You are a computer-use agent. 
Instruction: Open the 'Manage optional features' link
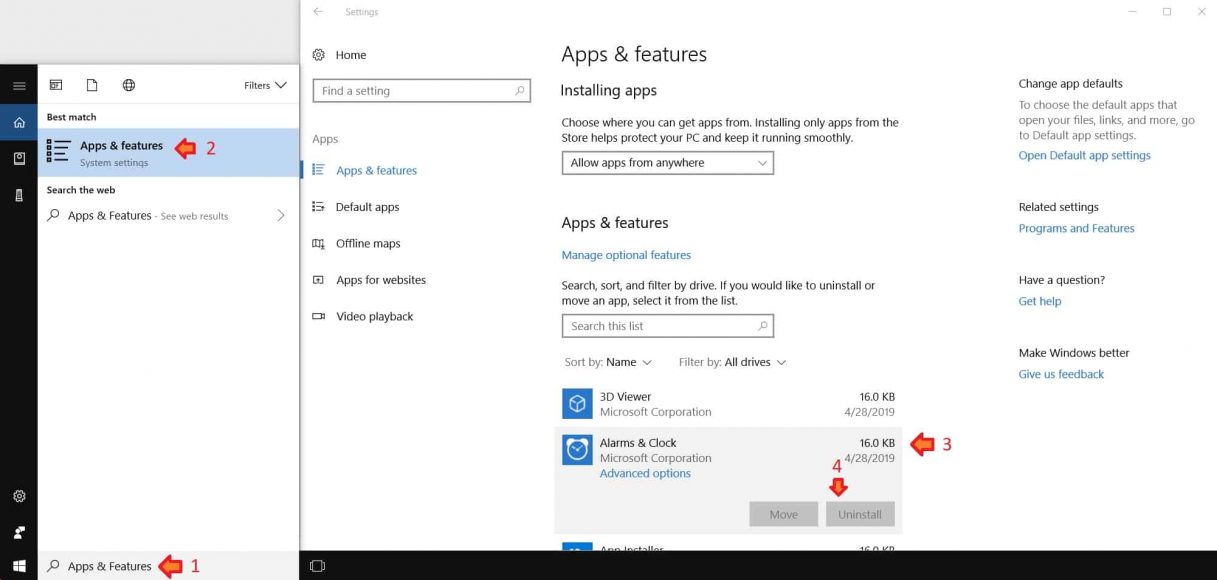[x=626, y=254]
